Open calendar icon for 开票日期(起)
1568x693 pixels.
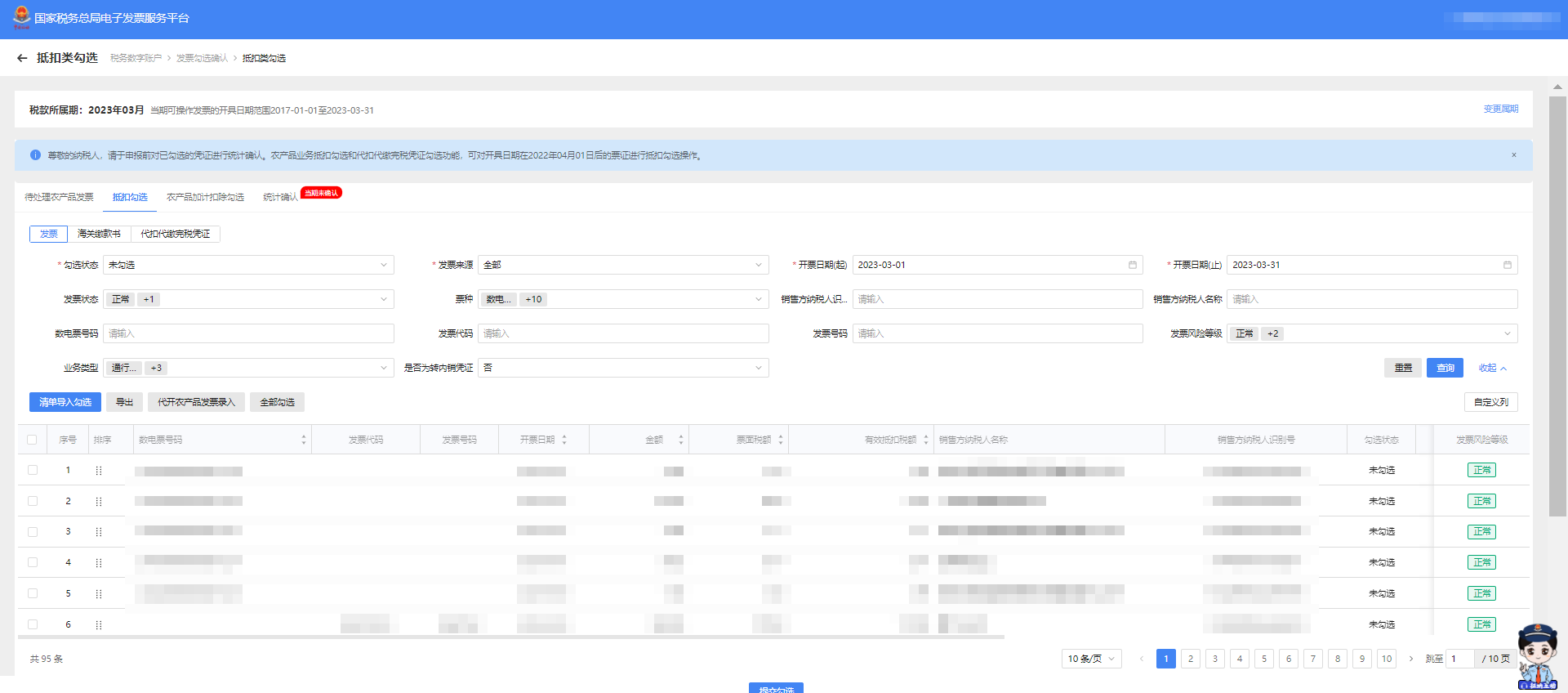(1132, 265)
